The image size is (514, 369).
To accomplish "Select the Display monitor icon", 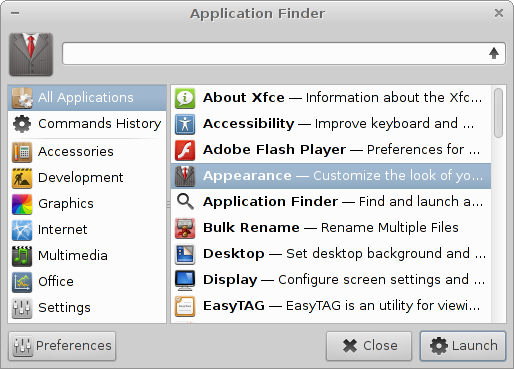I will [x=185, y=280].
